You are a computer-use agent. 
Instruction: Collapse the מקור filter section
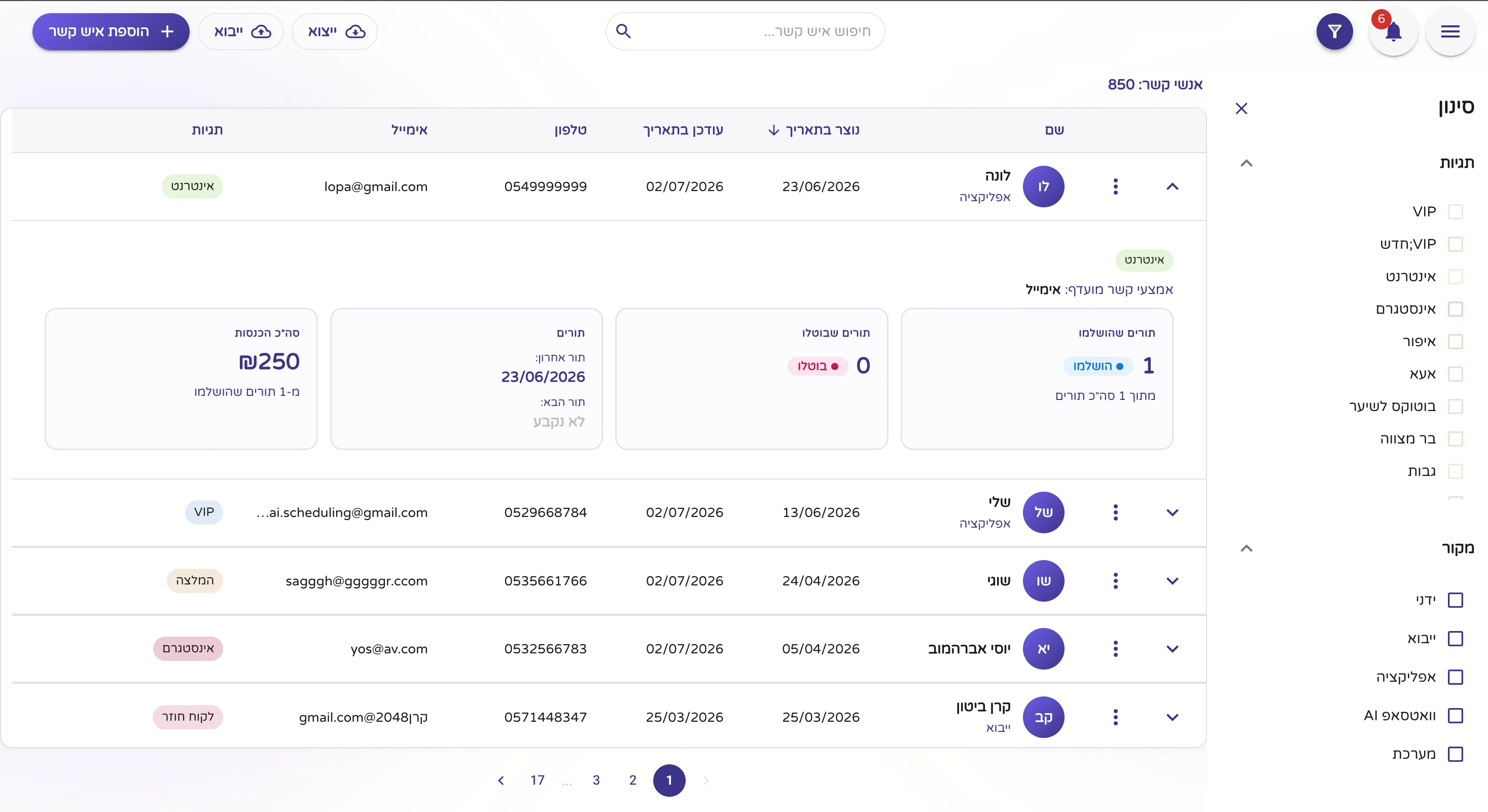[x=1247, y=548]
